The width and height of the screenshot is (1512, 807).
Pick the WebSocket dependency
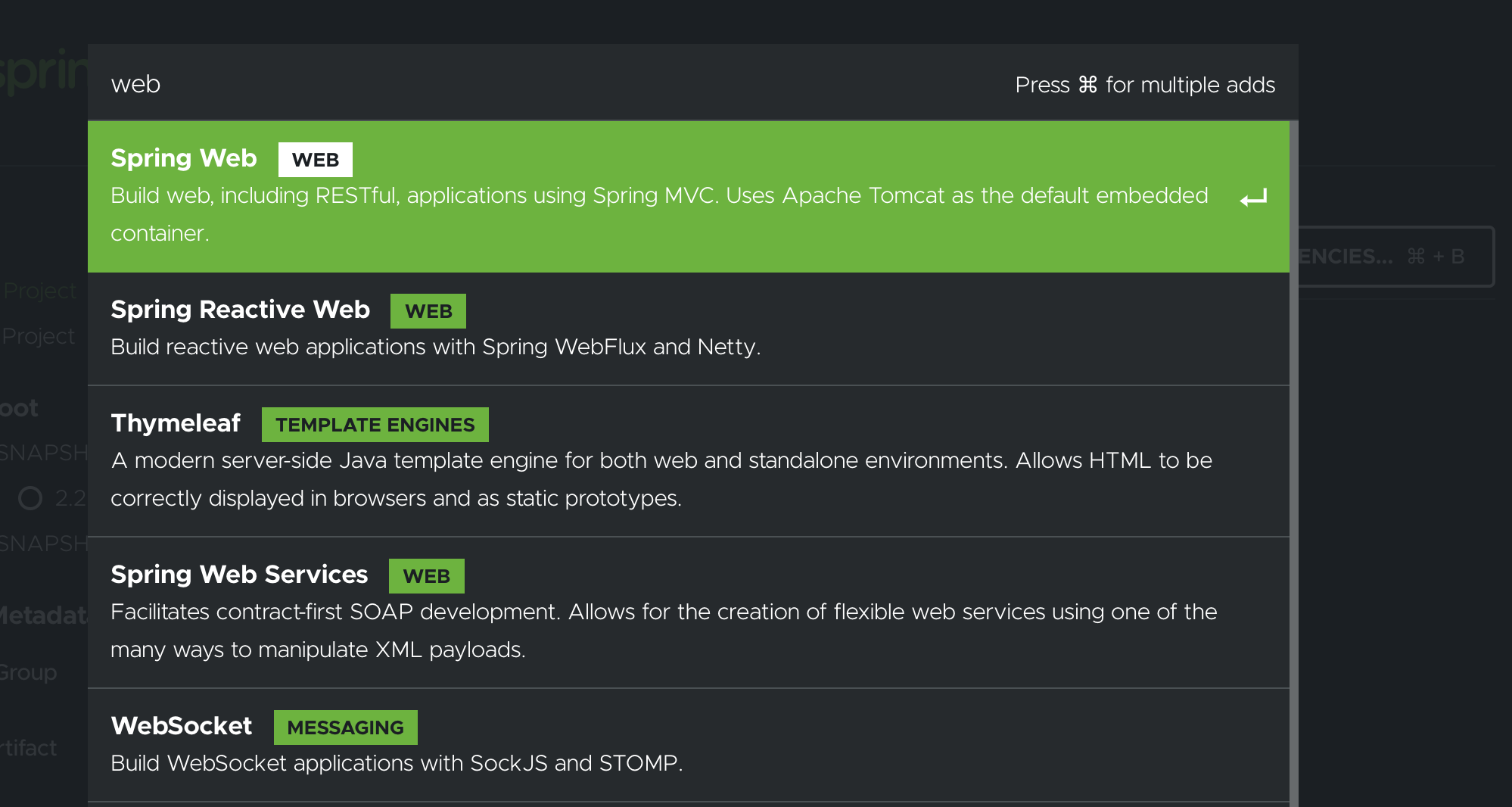[689, 746]
